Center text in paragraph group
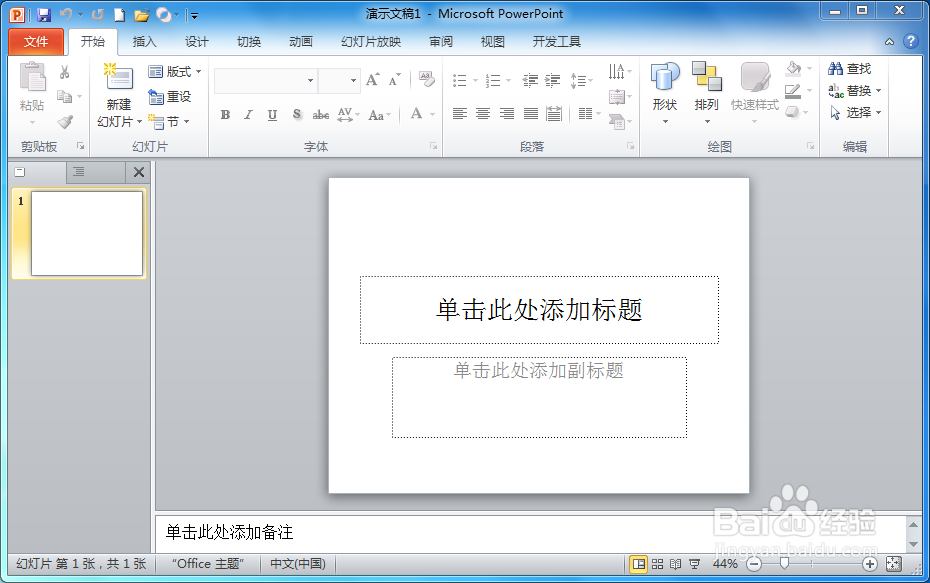This screenshot has height=583, width=930. [483, 113]
